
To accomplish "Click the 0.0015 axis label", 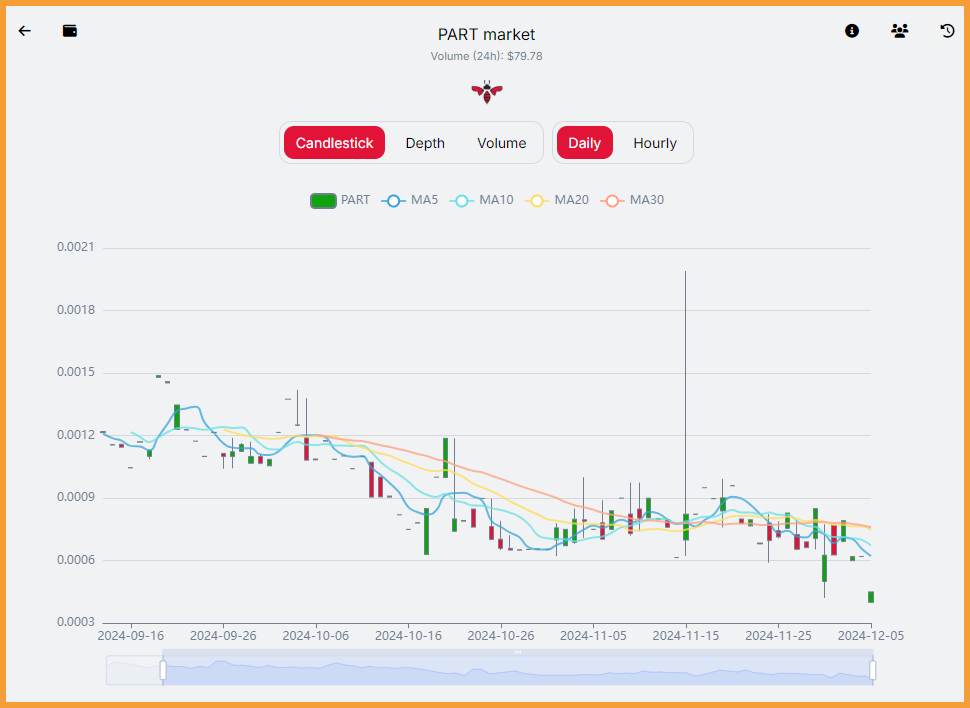I will [x=76, y=373].
